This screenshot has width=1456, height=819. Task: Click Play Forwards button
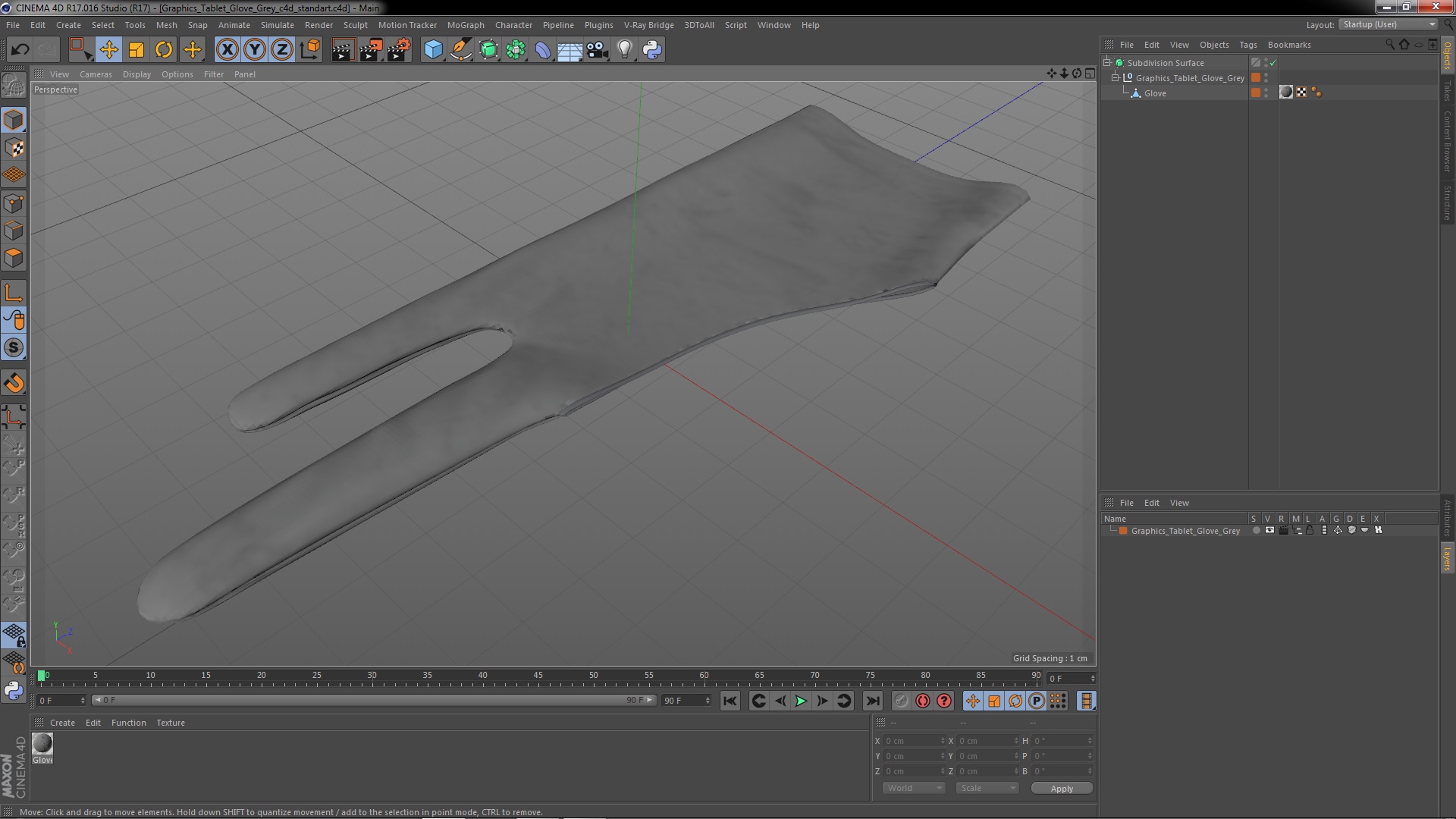point(801,701)
